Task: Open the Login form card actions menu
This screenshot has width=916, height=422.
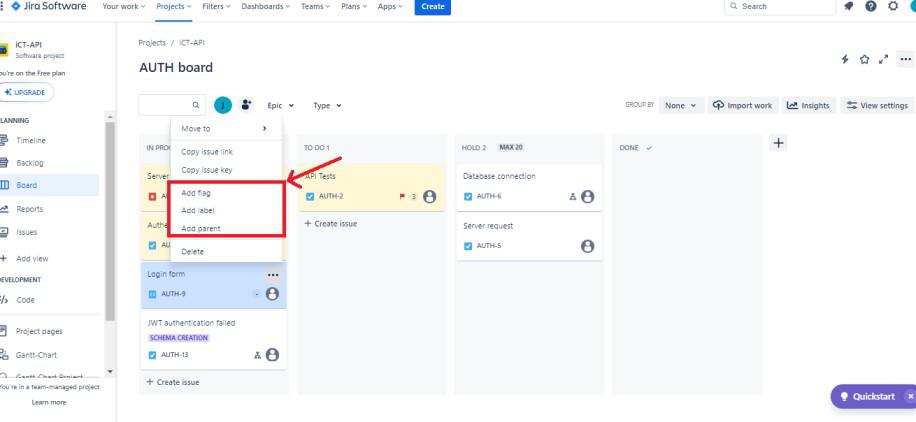Action: 273,275
